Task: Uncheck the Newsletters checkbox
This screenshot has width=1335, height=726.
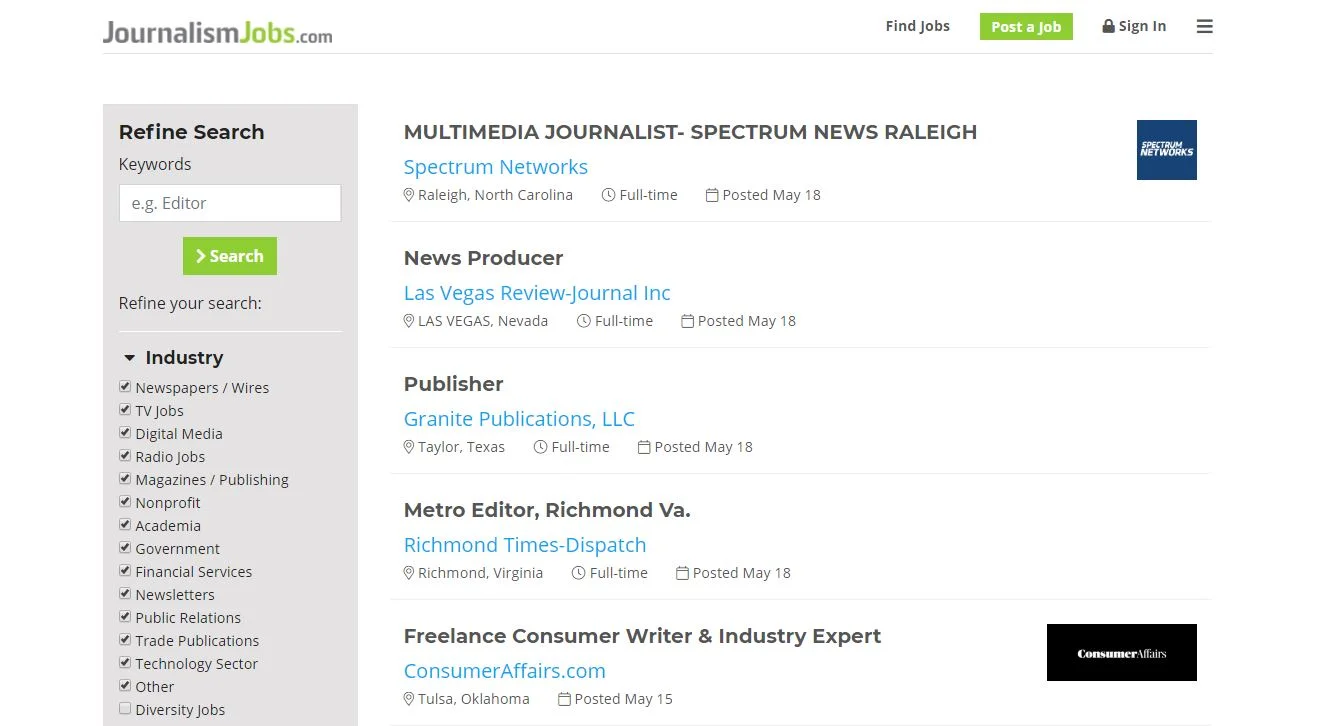Action: [125, 594]
